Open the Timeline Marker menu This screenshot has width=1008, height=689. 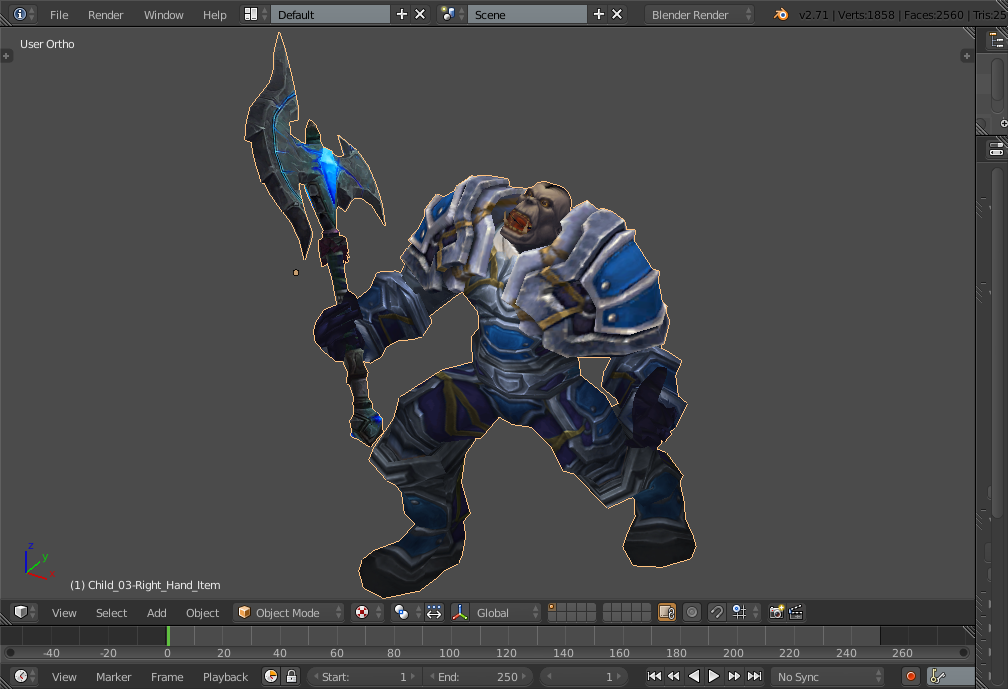coord(113,677)
